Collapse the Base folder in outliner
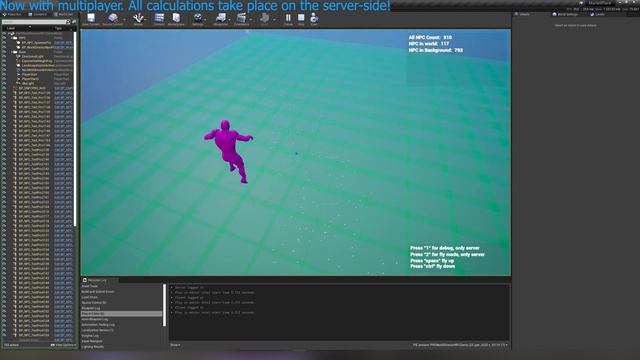Viewport: 640px width, 360px height. coord(11,52)
